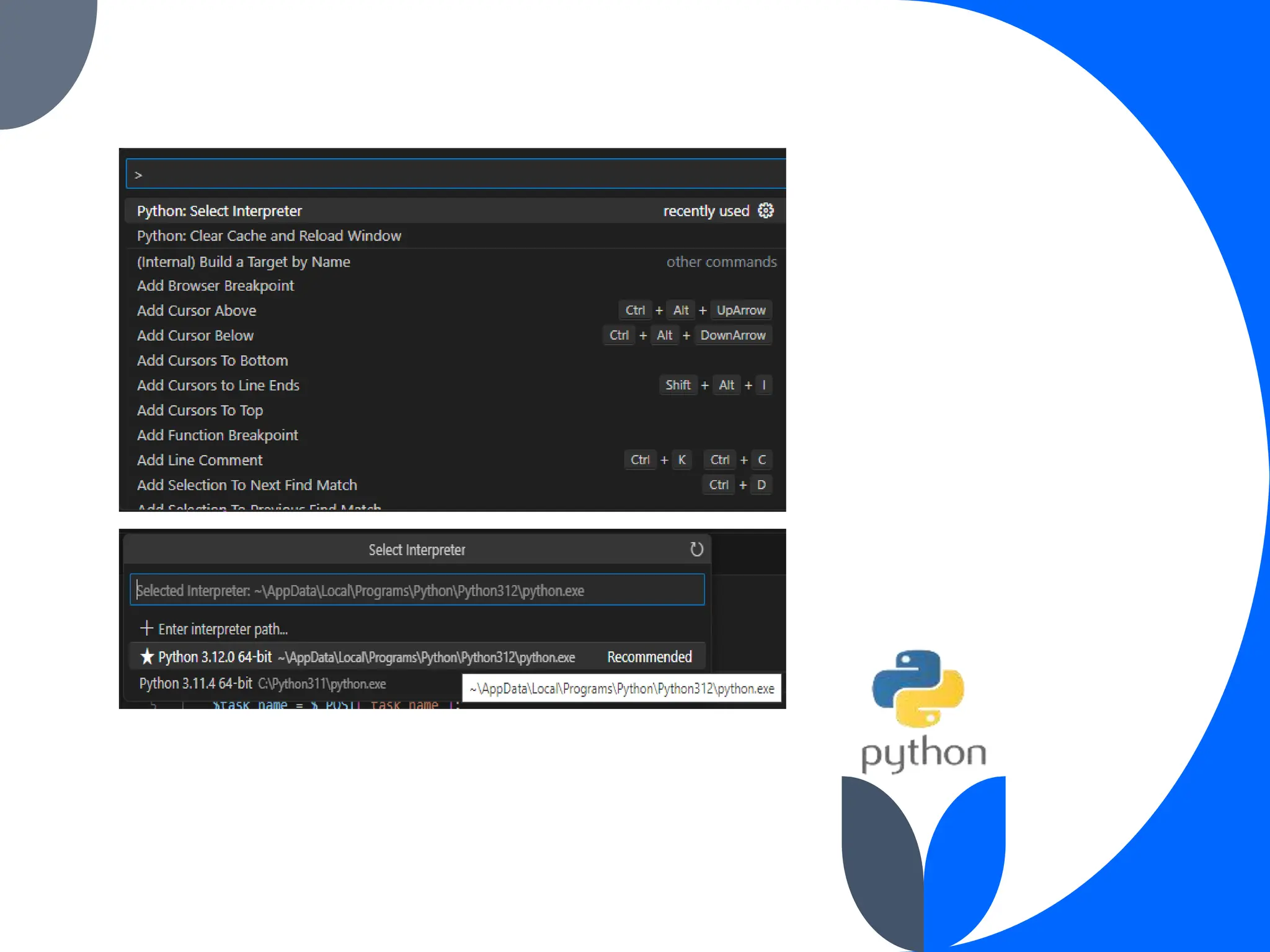Pick the Add Browser Breakpoint command
1270x952 pixels.
(x=215, y=286)
